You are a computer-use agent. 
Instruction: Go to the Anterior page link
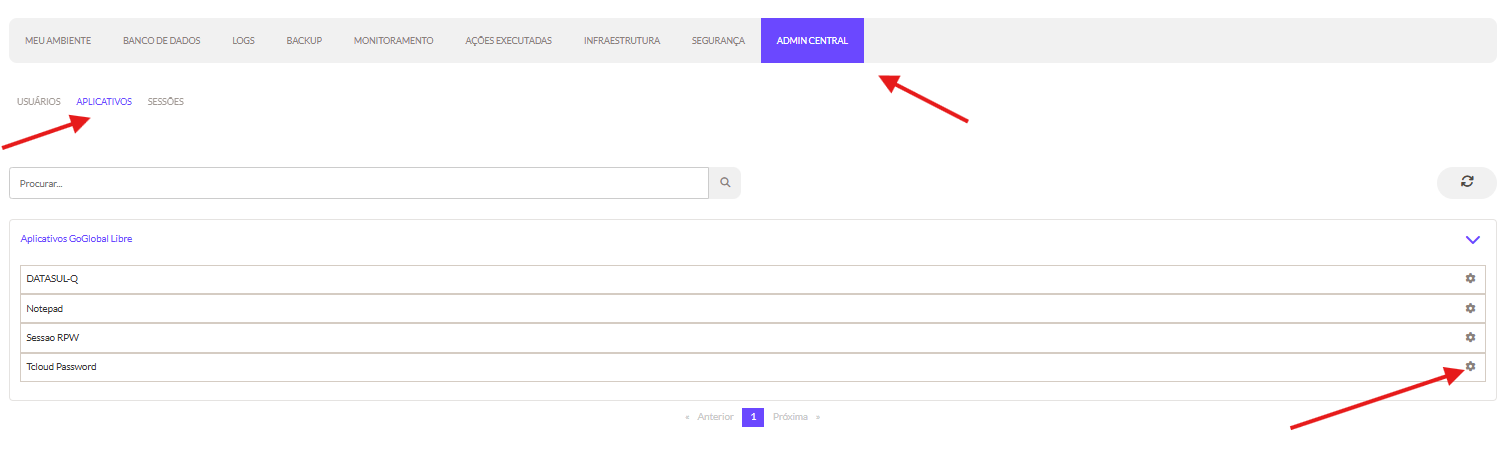[x=715, y=417]
